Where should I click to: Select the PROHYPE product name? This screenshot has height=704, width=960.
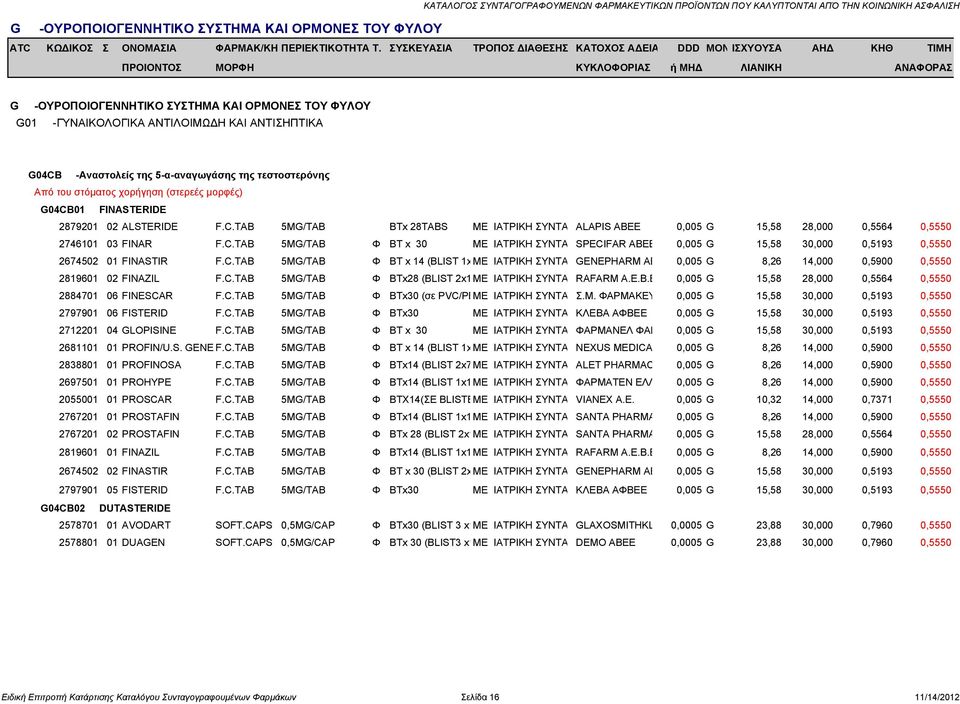pyautogui.click(x=146, y=383)
